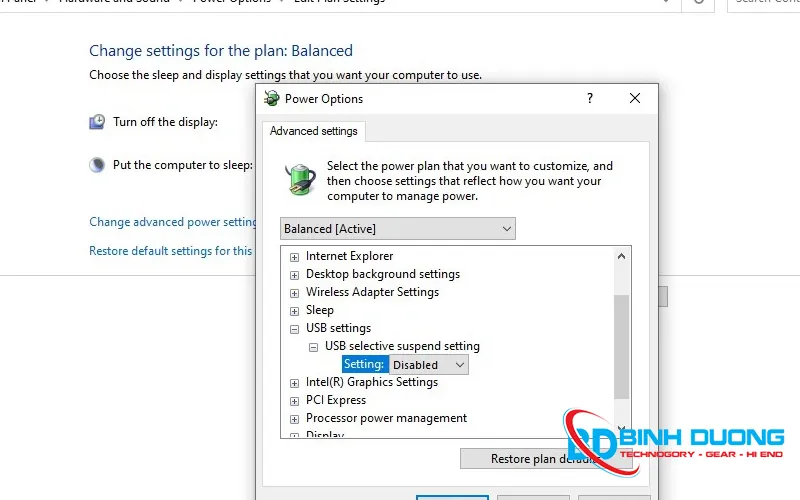Click the Power Options help question mark

point(590,98)
